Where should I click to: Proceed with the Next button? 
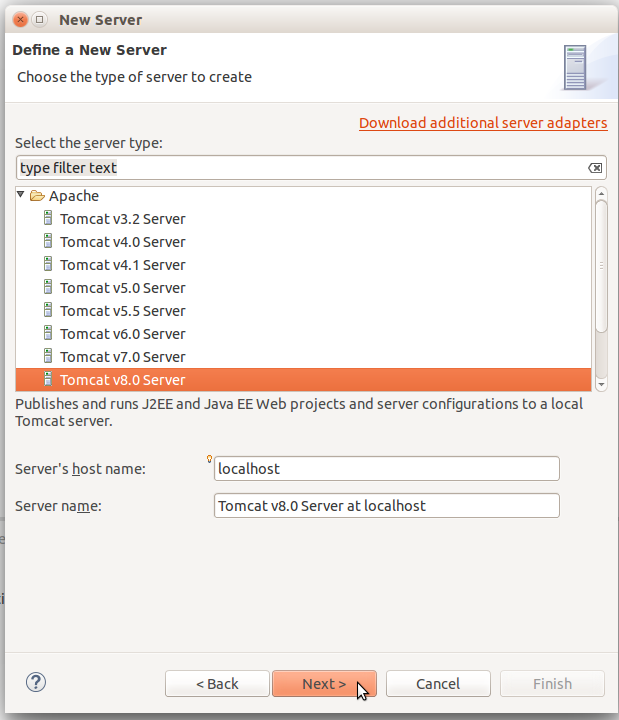coord(324,684)
